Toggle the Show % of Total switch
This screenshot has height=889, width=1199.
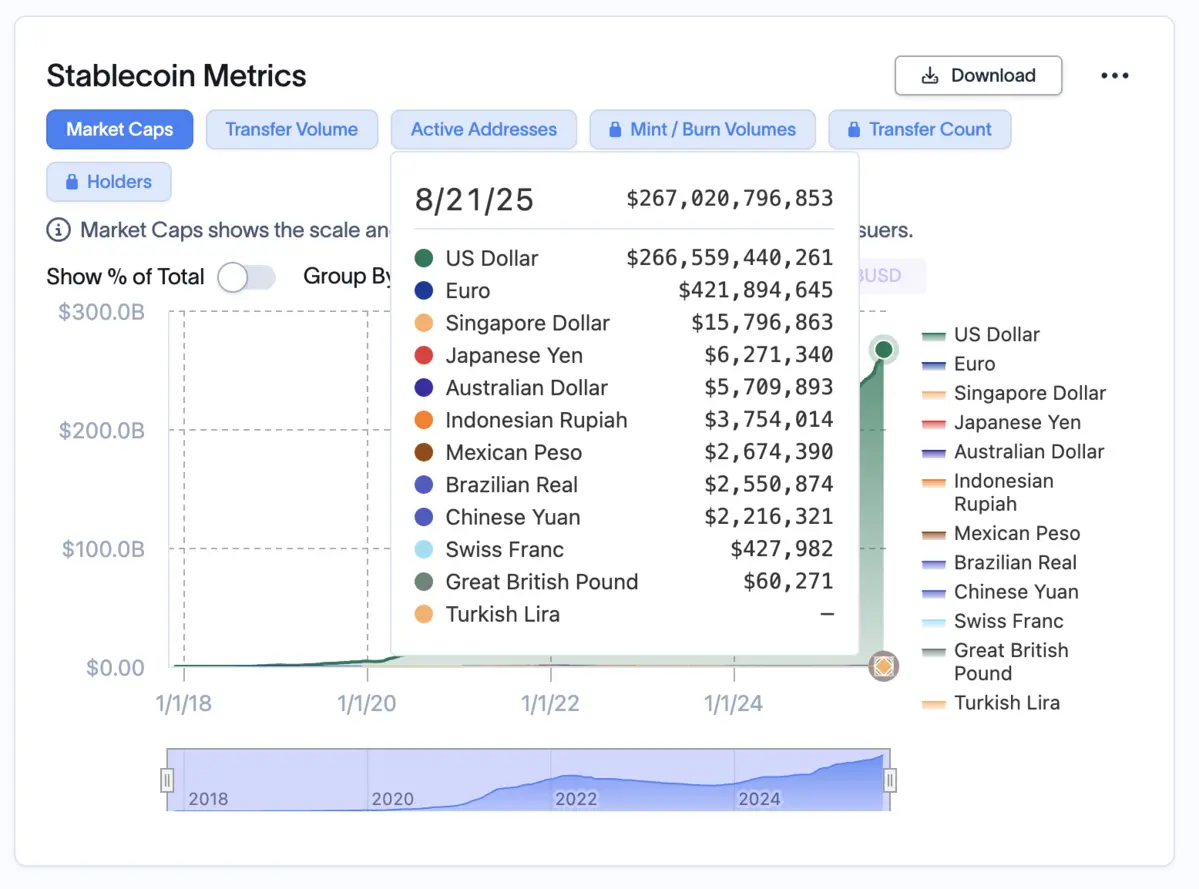click(x=246, y=277)
